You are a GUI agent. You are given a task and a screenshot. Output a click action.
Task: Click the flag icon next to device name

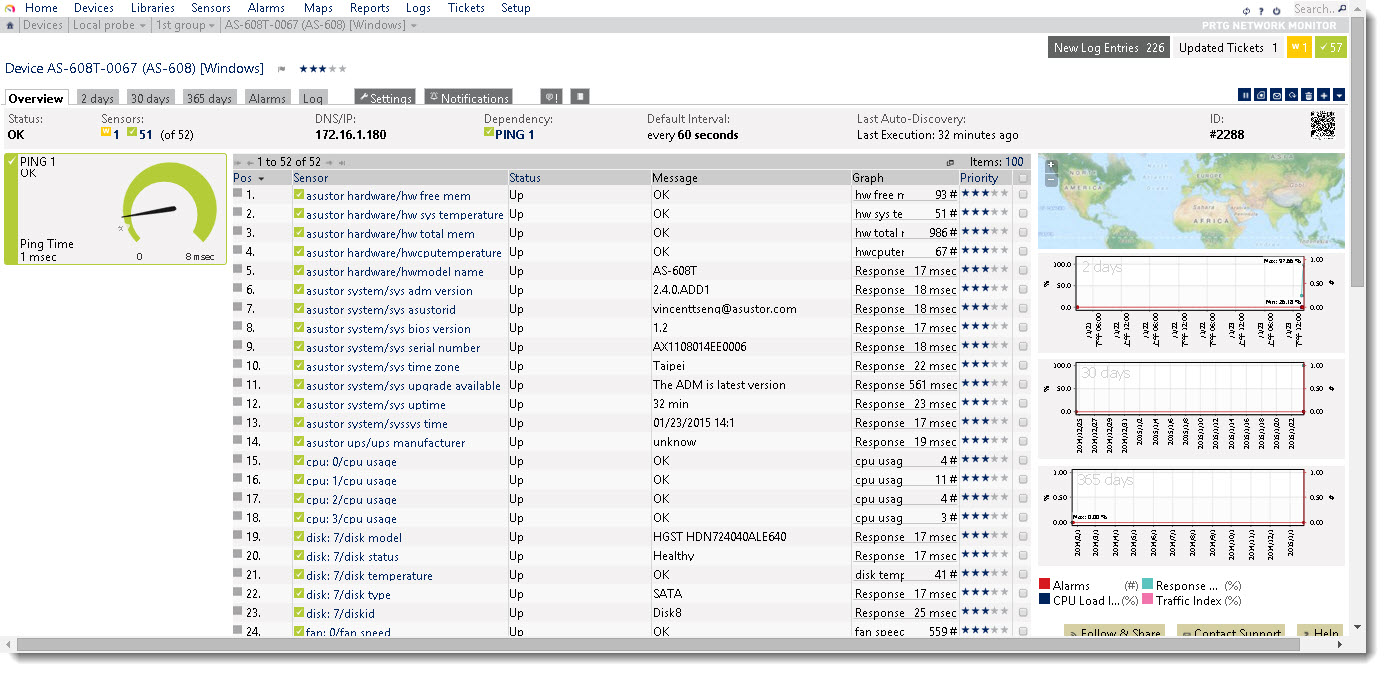[281, 69]
